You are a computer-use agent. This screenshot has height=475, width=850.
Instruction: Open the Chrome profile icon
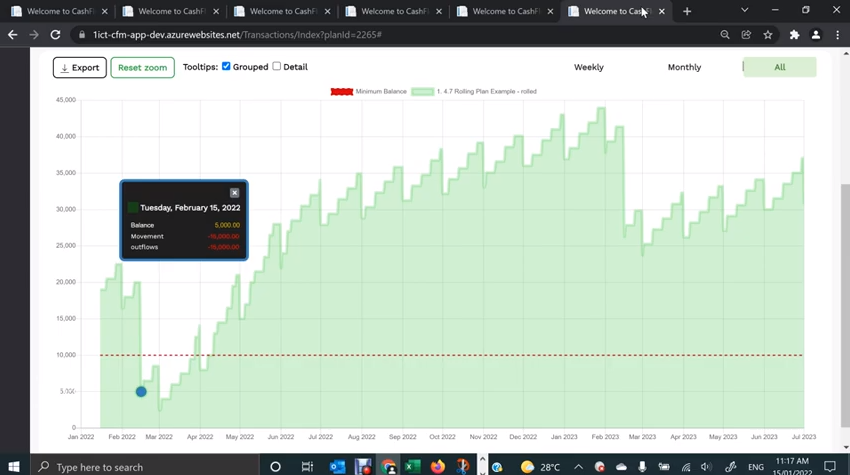815,35
